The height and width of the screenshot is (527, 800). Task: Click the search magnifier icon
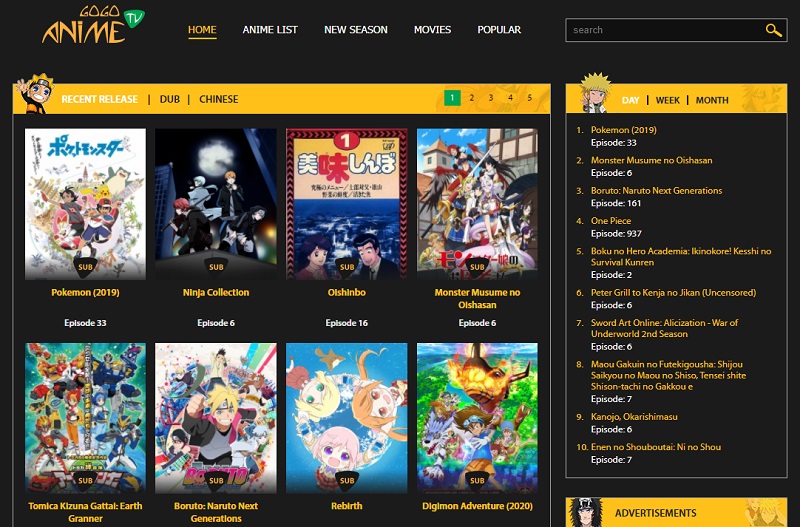click(x=773, y=30)
